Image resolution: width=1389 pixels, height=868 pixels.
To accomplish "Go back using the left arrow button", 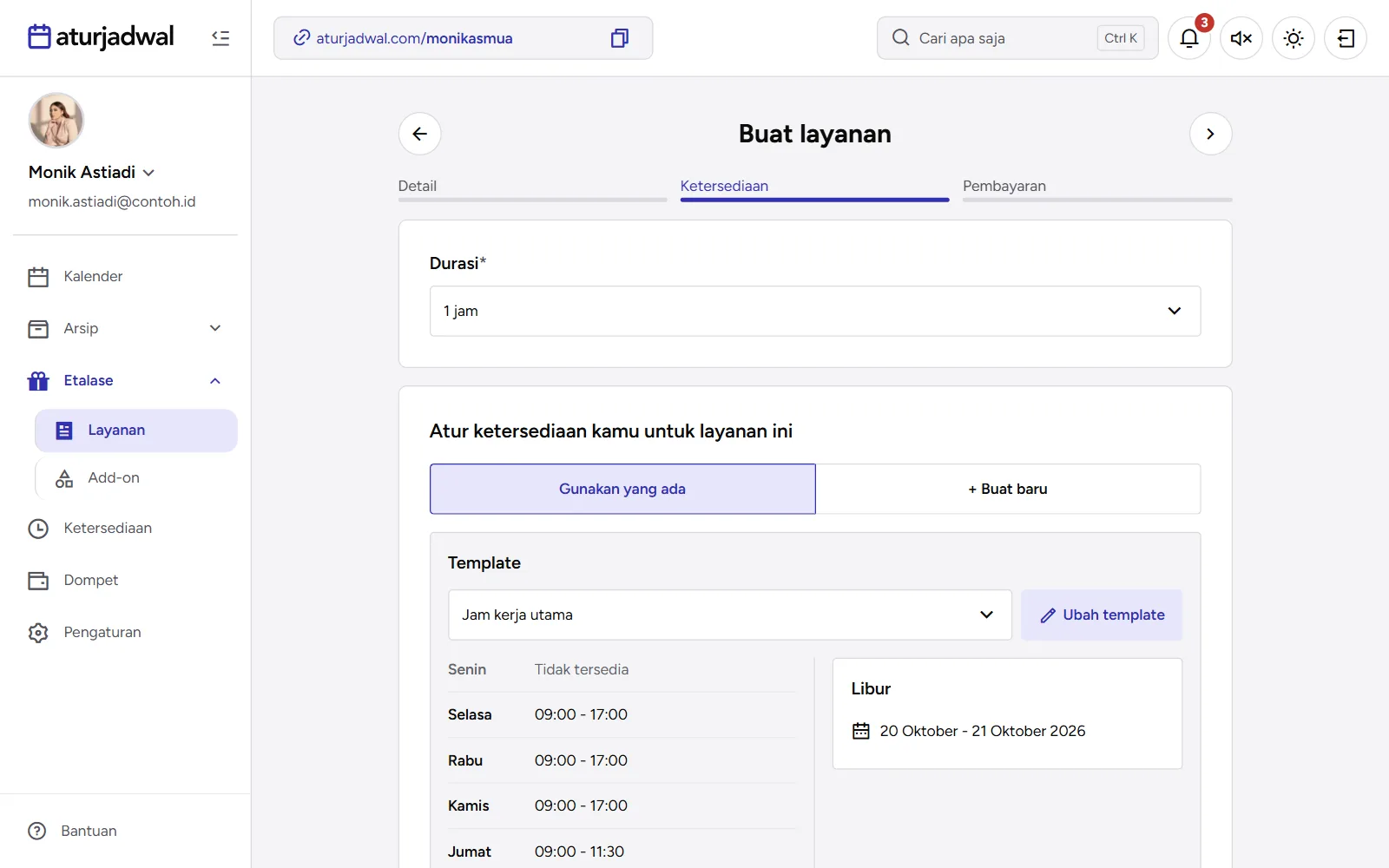I will tap(420, 134).
